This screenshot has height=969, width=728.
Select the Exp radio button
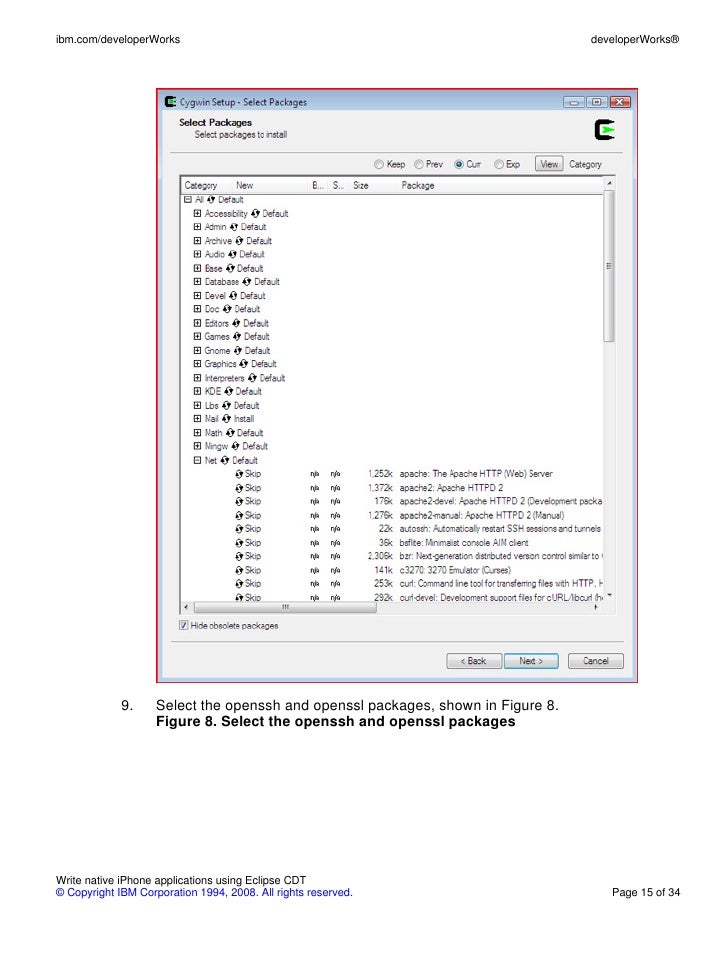coord(499,164)
